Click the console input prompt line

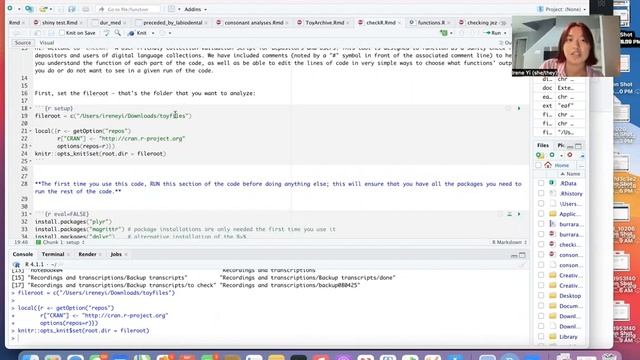tap(269, 338)
